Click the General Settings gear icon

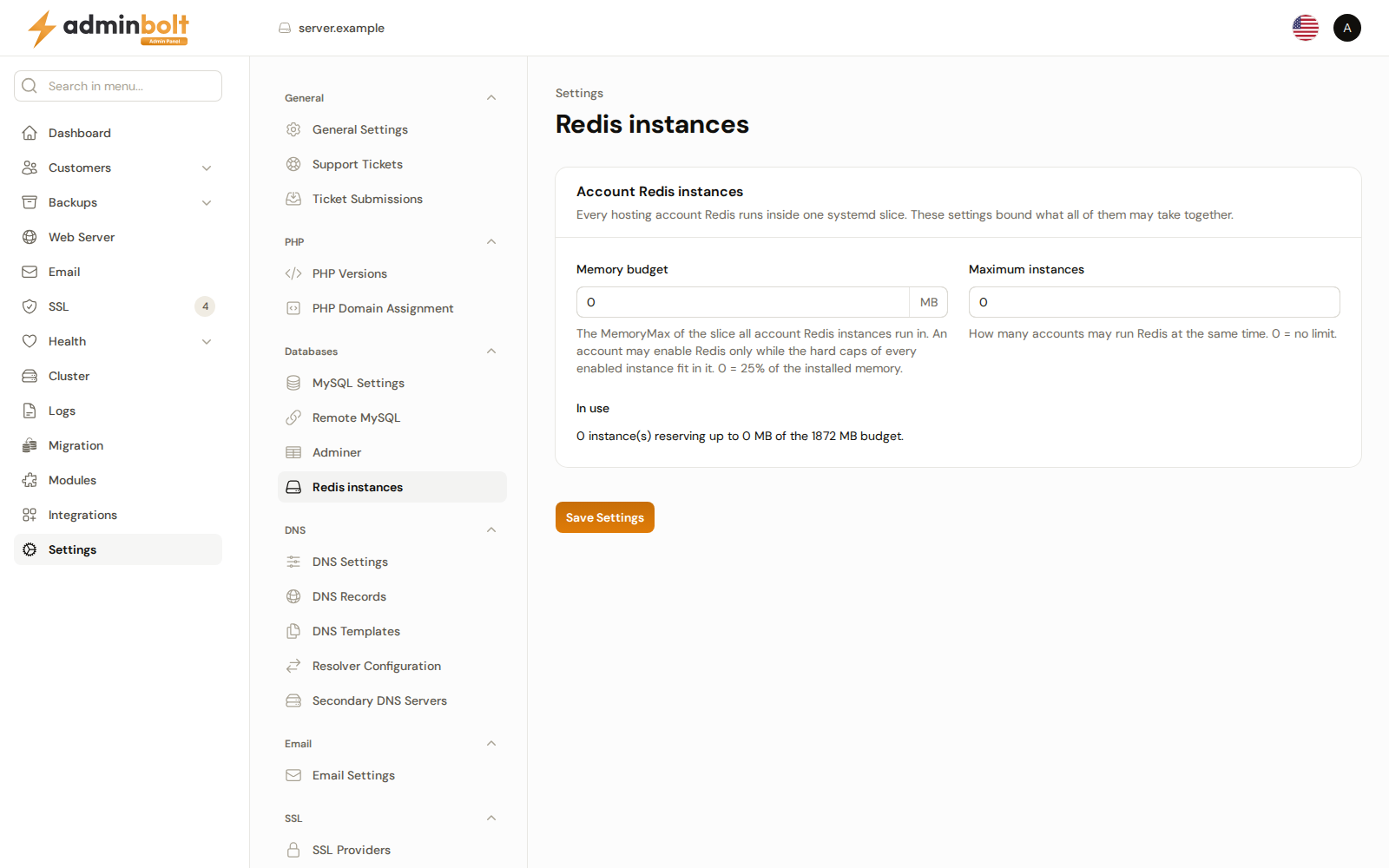pos(293,129)
